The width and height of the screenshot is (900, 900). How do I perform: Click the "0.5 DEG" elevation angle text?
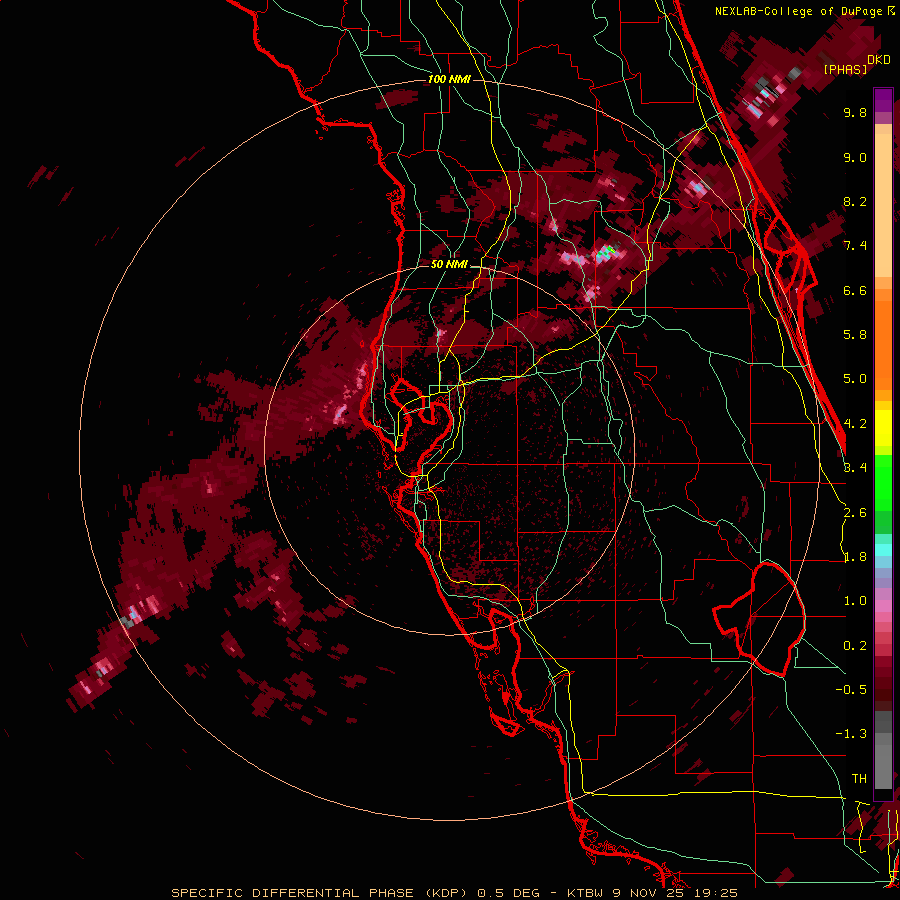pos(508,893)
